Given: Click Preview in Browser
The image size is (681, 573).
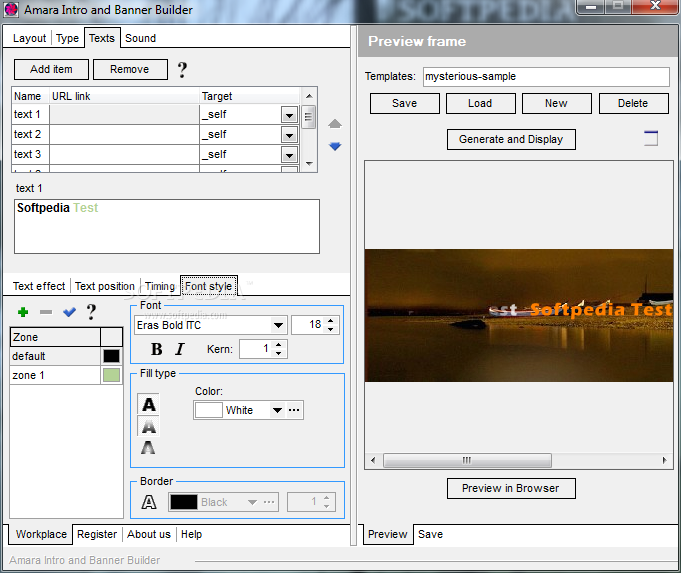Looking at the screenshot, I should [511, 488].
